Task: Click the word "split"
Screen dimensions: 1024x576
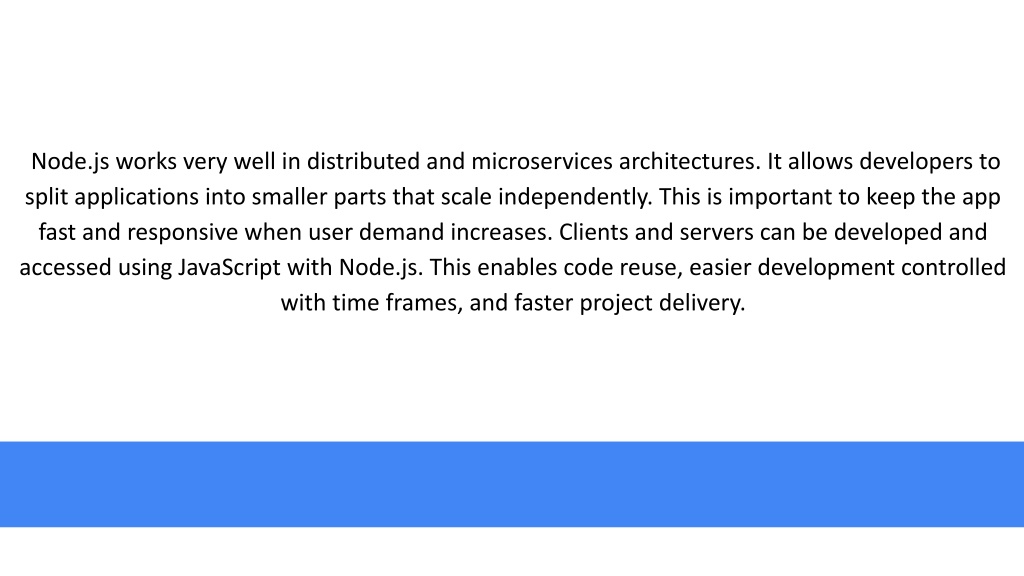Action: pyautogui.click(x=46, y=197)
